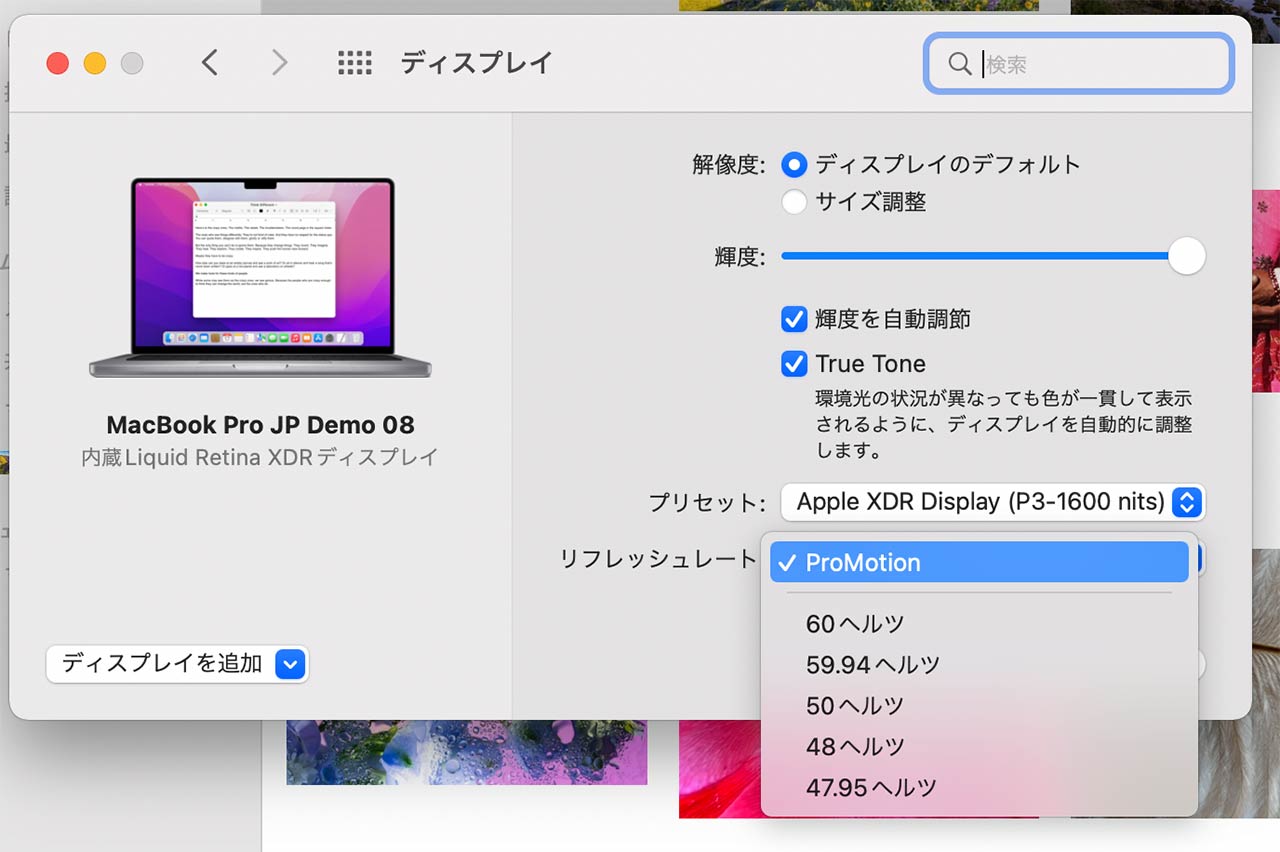
Task: Click MacBook Pro JP Demo 08 name
Action: (x=260, y=425)
